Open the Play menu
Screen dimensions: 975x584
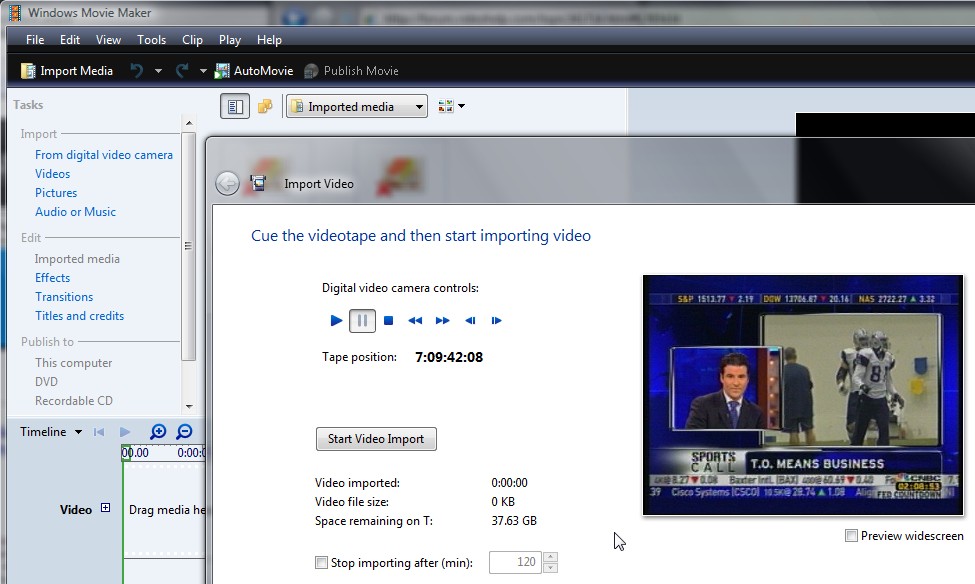(x=229, y=40)
